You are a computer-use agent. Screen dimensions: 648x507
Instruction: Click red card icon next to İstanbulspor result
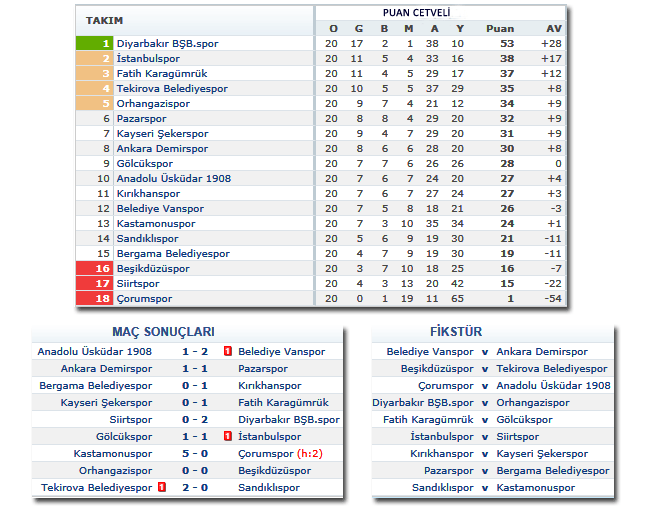[227, 437]
